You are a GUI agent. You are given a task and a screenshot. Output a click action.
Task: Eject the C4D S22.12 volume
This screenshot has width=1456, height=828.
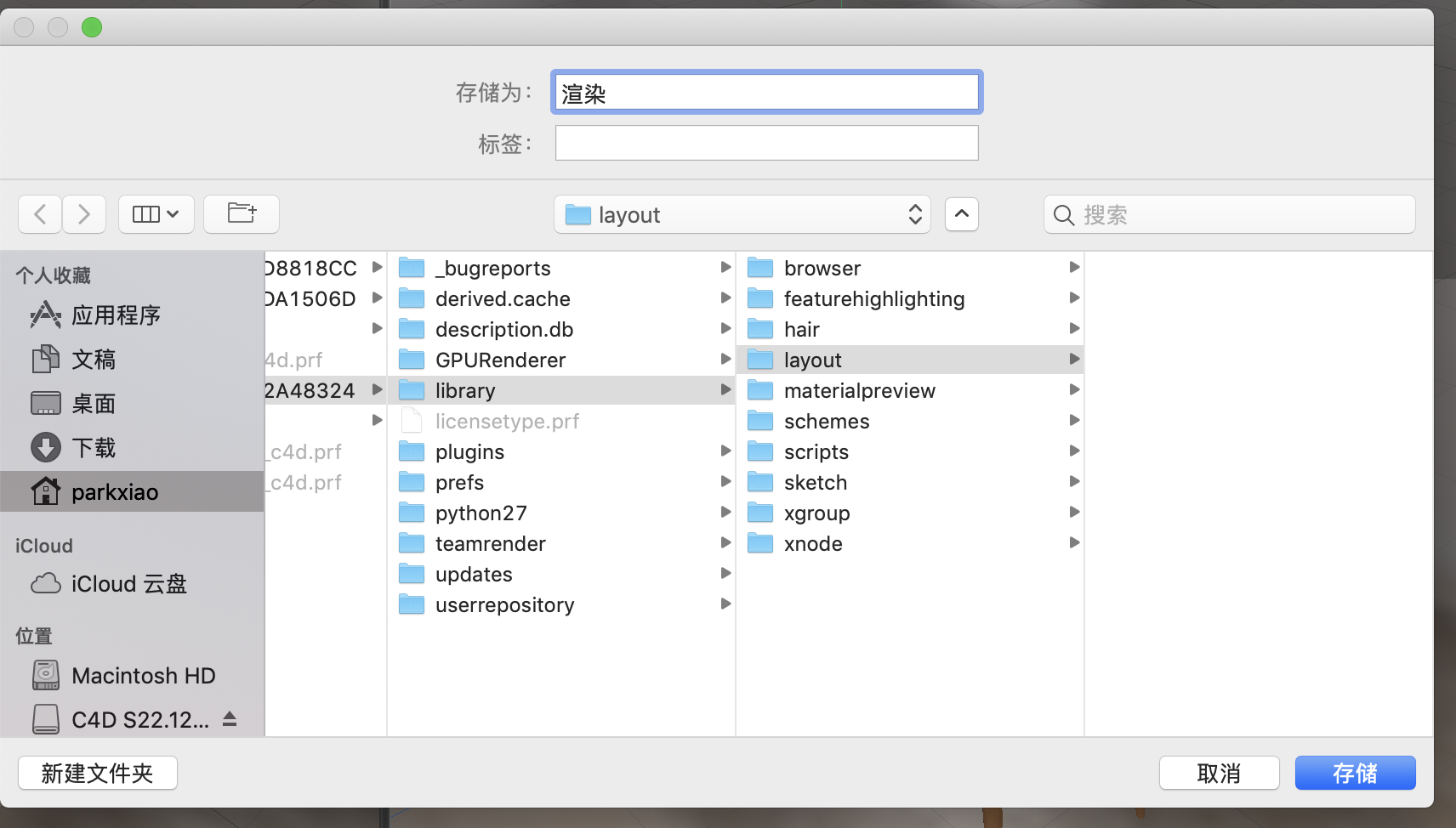coord(230,719)
